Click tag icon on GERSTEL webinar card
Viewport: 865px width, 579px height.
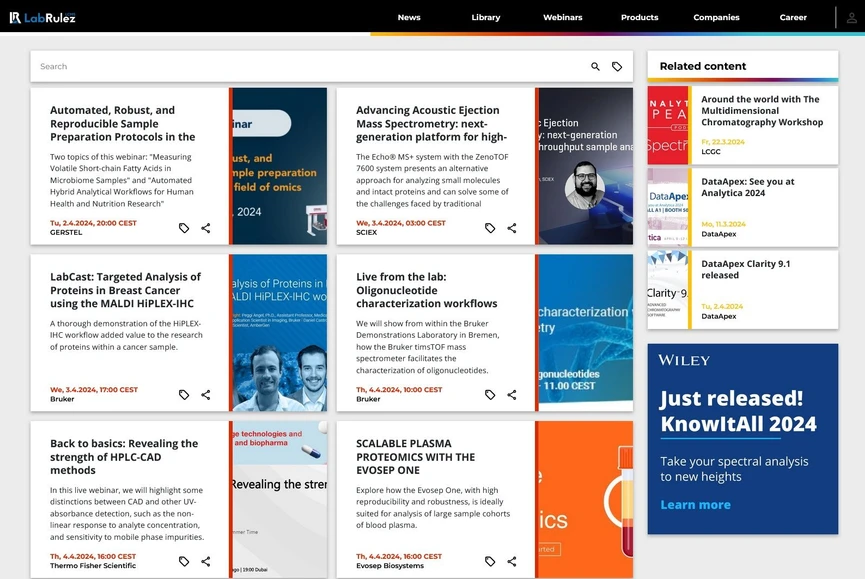(184, 228)
